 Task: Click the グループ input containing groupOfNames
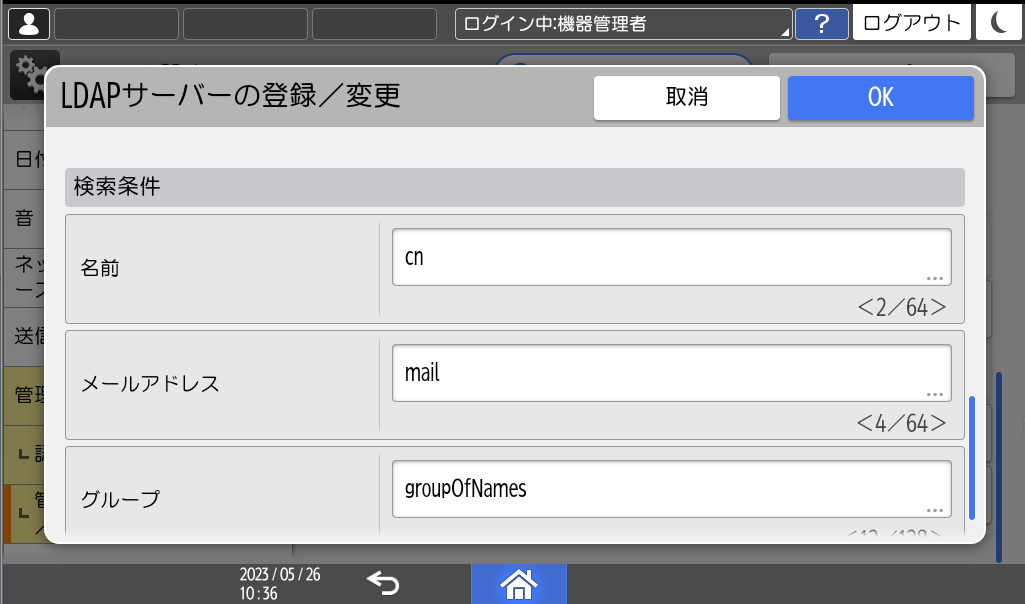[671, 487]
